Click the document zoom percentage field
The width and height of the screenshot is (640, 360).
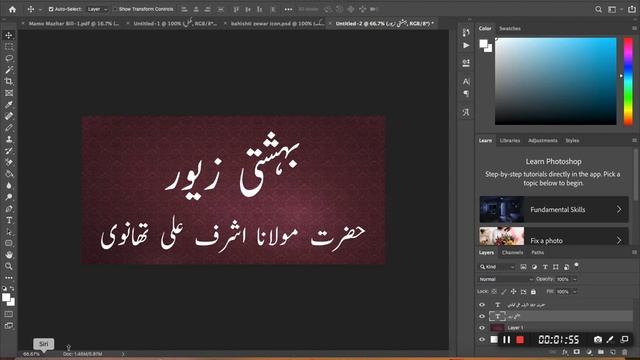pyautogui.click(x=31, y=354)
